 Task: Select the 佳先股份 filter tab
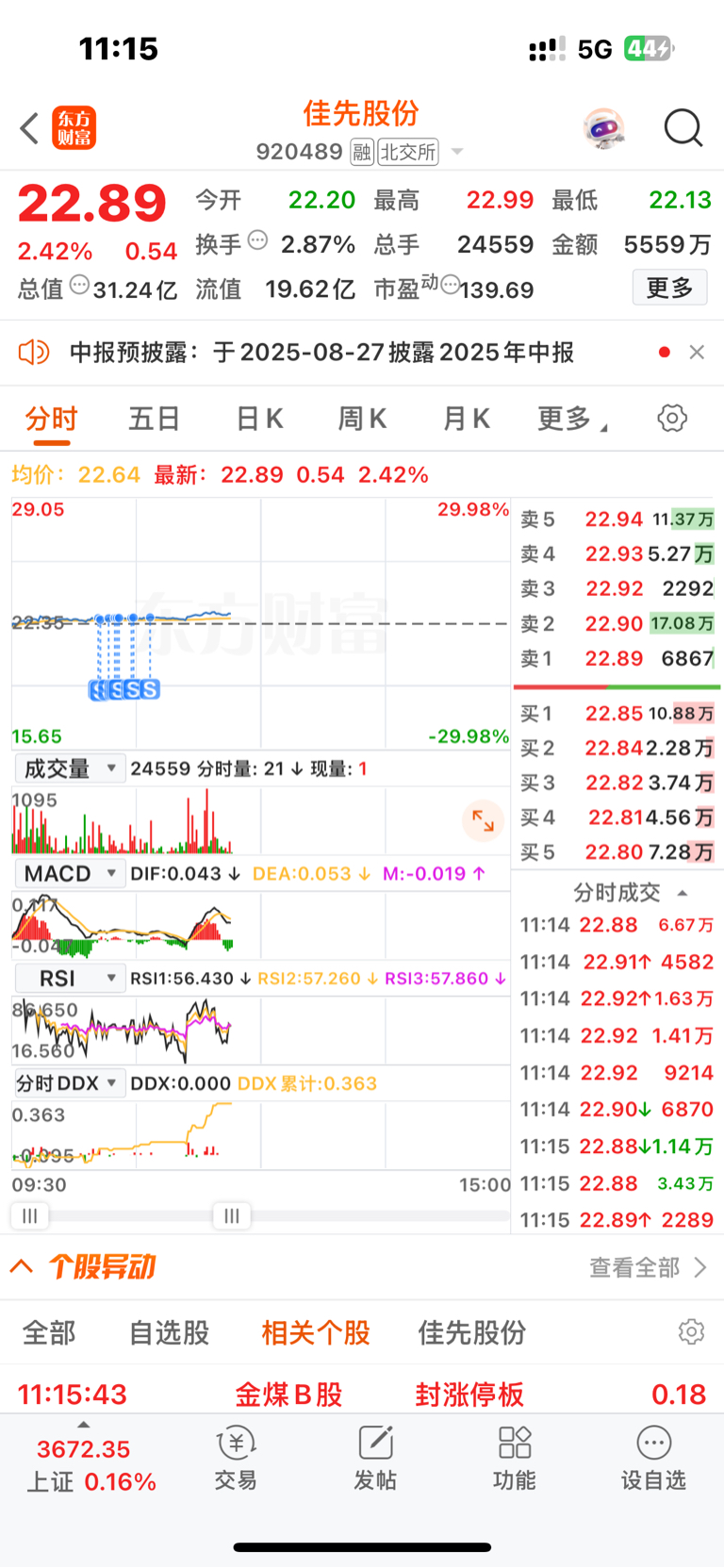pos(472,1332)
